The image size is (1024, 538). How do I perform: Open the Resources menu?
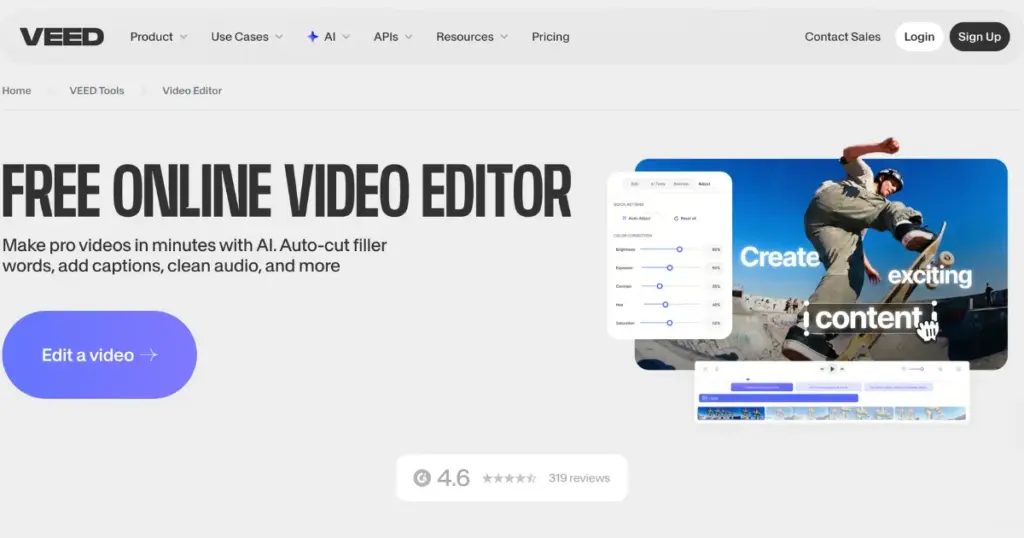[x=464, y=37]
